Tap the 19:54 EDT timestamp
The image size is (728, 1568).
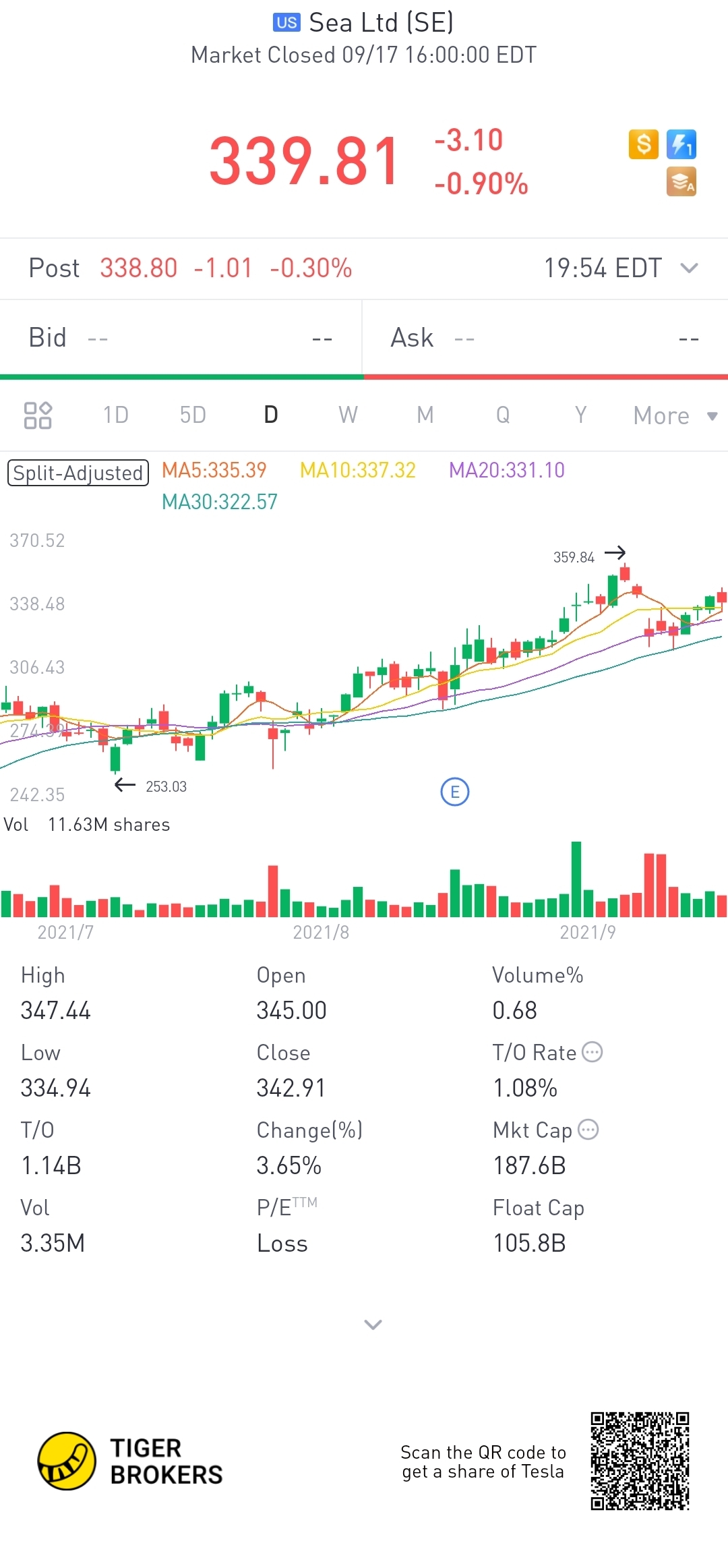[603, 268]
